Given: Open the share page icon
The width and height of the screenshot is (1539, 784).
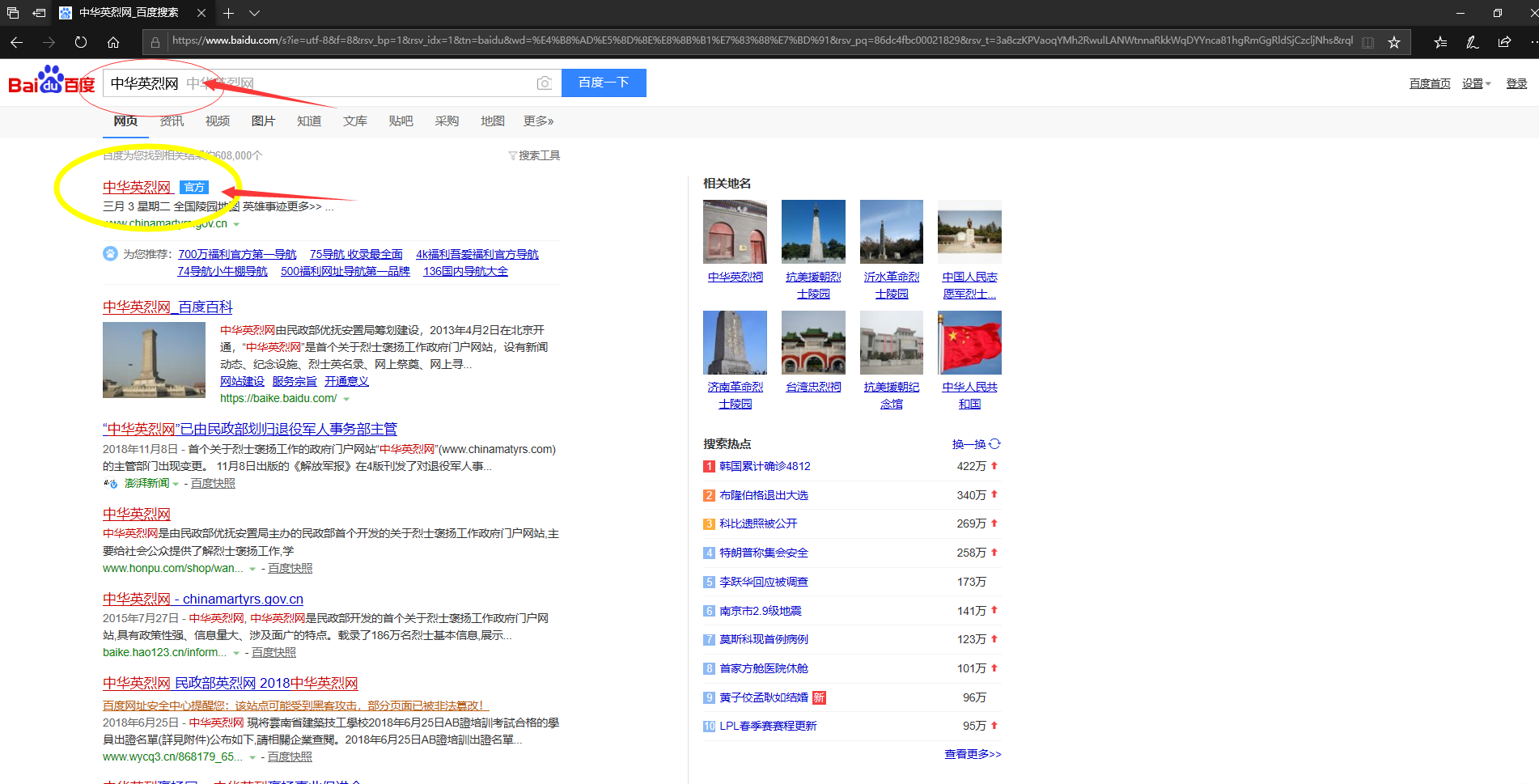Looking at the screenshot, I should (x=1504, y=42).
